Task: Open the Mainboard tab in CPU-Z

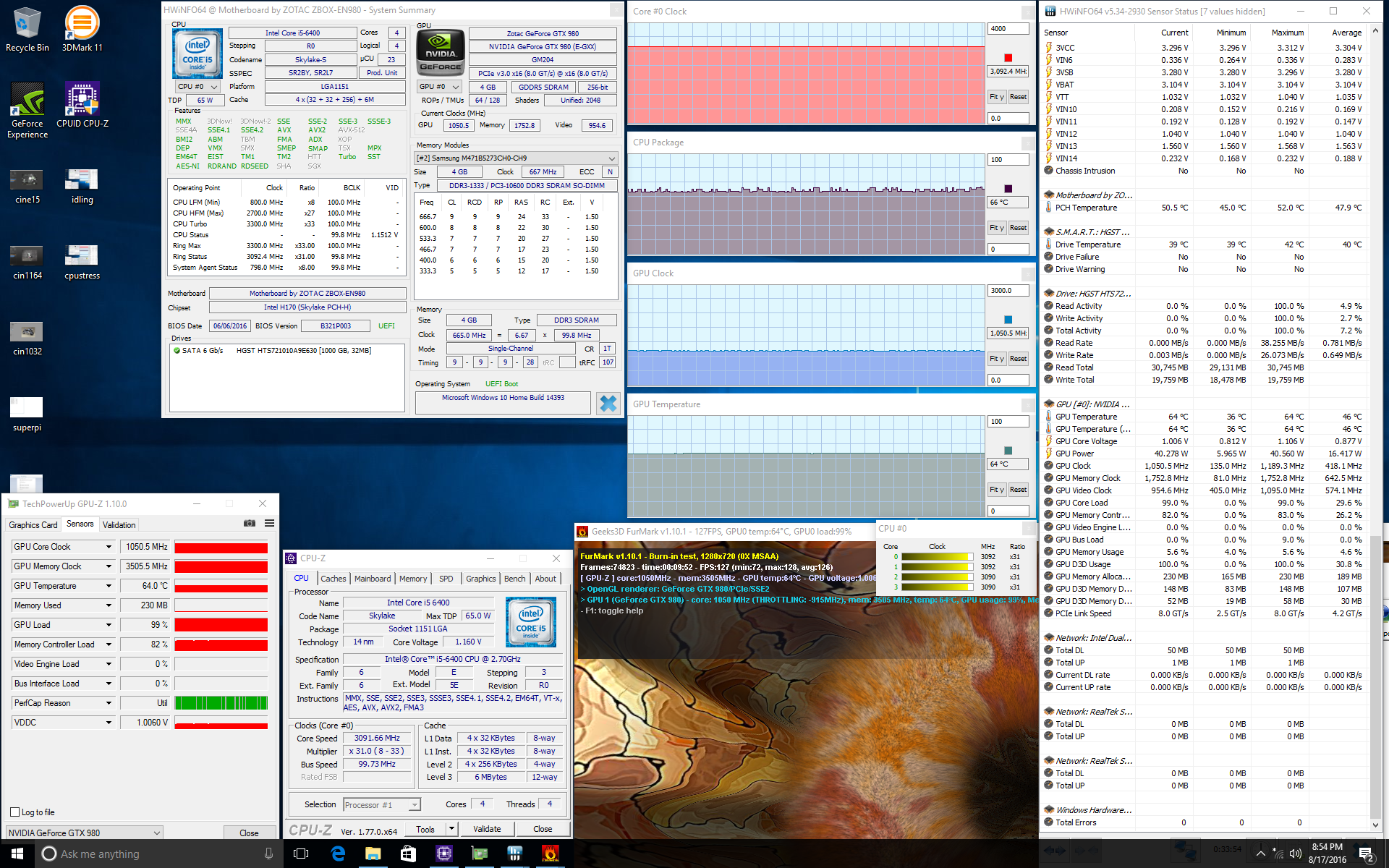Action: [373, 579]
